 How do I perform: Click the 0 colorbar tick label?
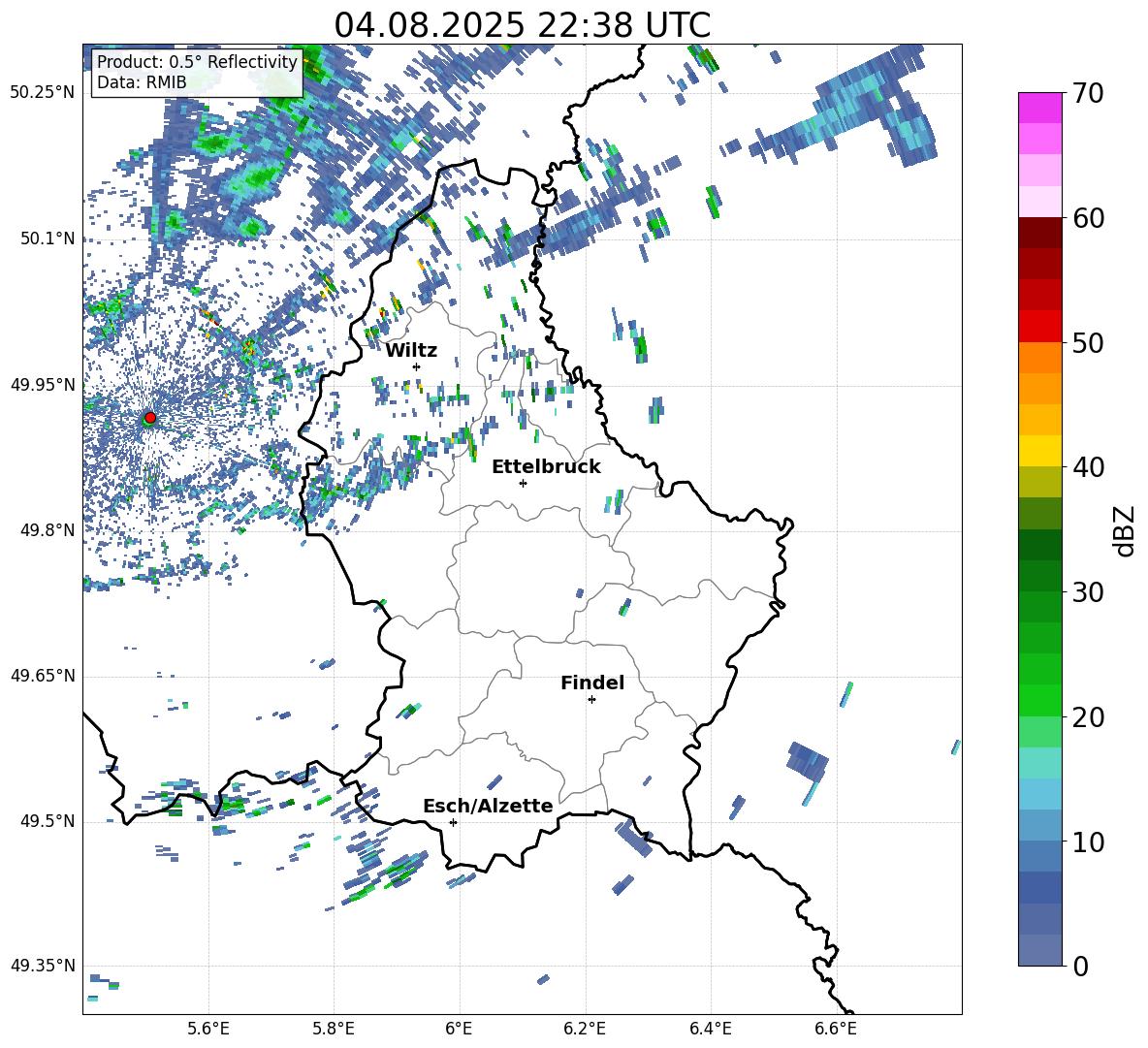click(1080, 966)
